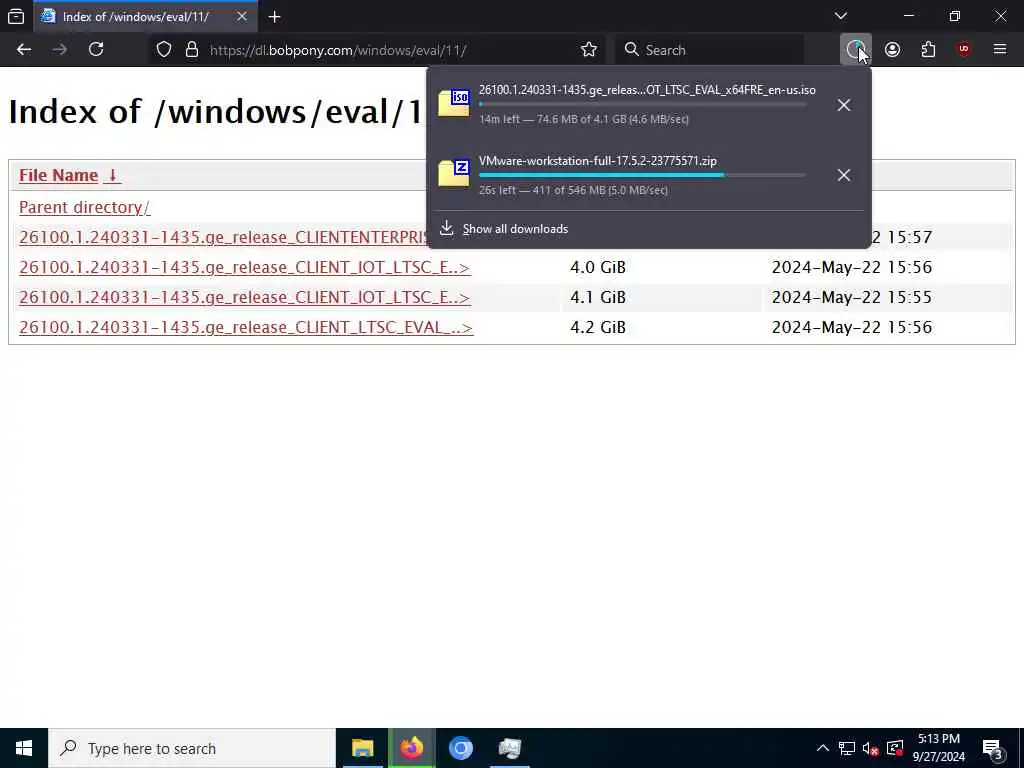Click the browser Search box

pyautogui.click(x=709, y=50)
